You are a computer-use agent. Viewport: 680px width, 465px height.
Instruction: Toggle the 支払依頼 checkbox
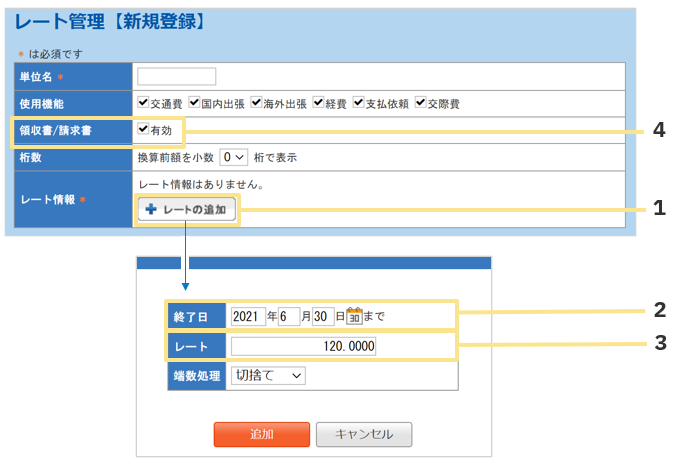point(359,103)
